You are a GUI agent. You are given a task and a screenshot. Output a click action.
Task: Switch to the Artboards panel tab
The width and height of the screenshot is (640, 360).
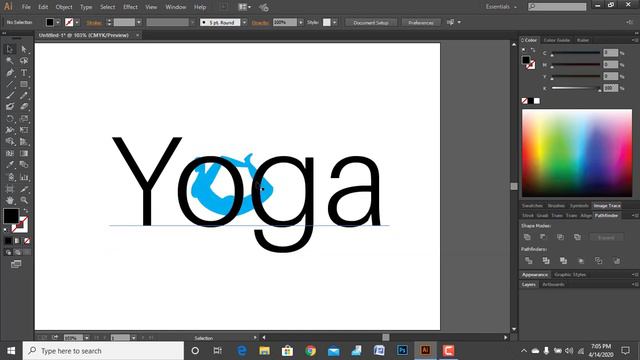click(x=553, y=284)
